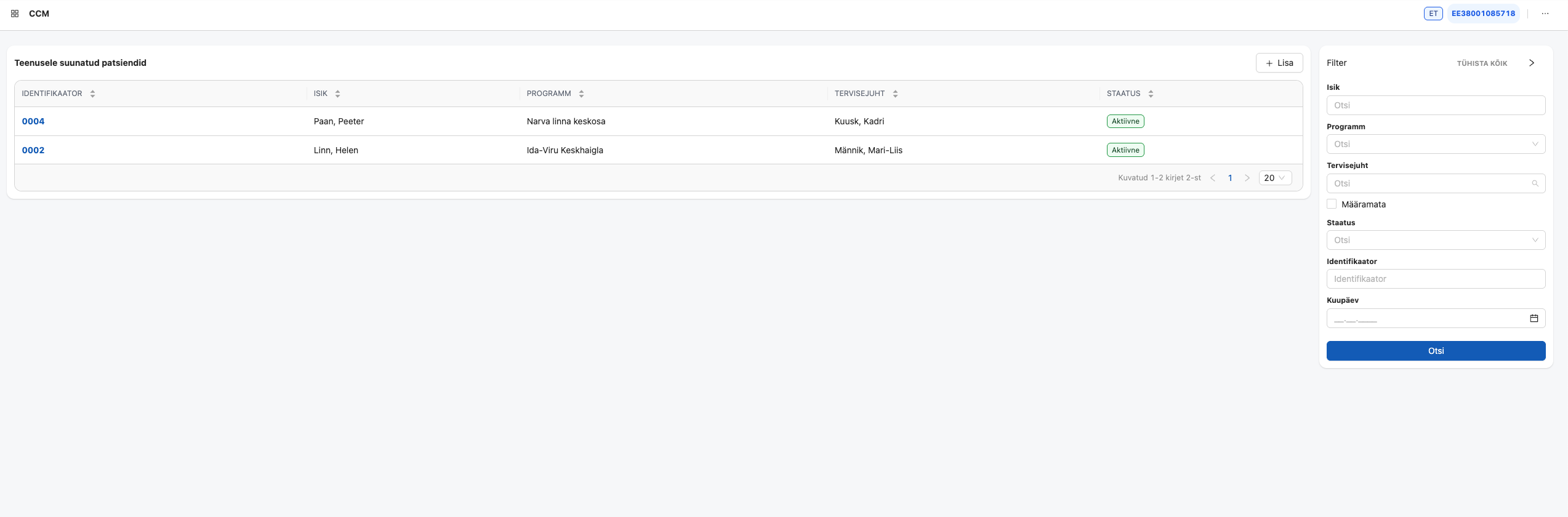The width and height of the screenshot is (1568, 517).
Task: Sort by the Isik column arrows
Action: (x=337, y=94)
